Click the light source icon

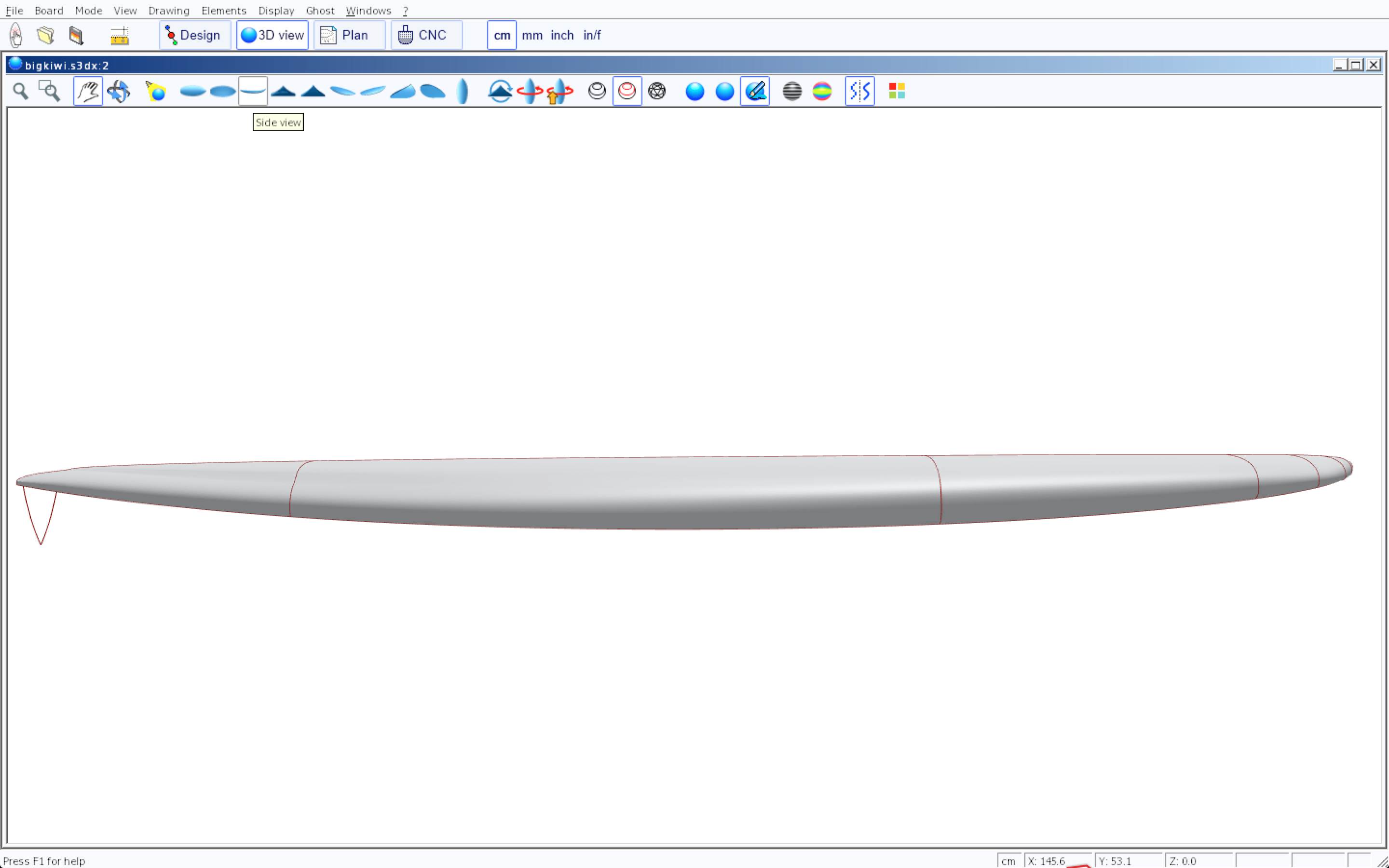coord(156,91)
